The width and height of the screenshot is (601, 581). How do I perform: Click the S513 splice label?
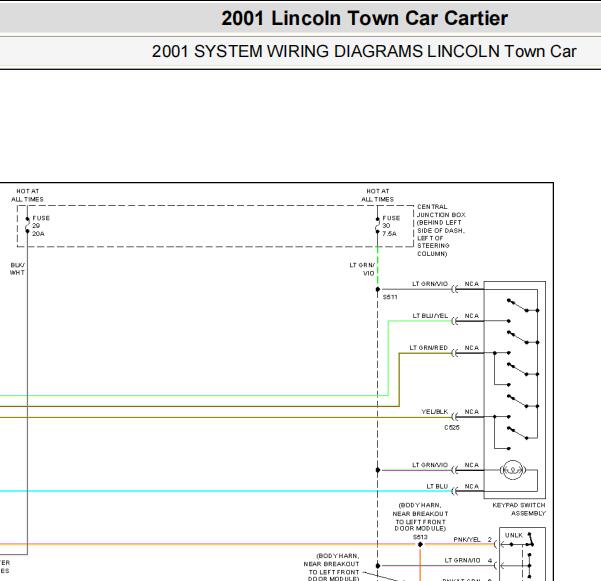tap(419, 536)
